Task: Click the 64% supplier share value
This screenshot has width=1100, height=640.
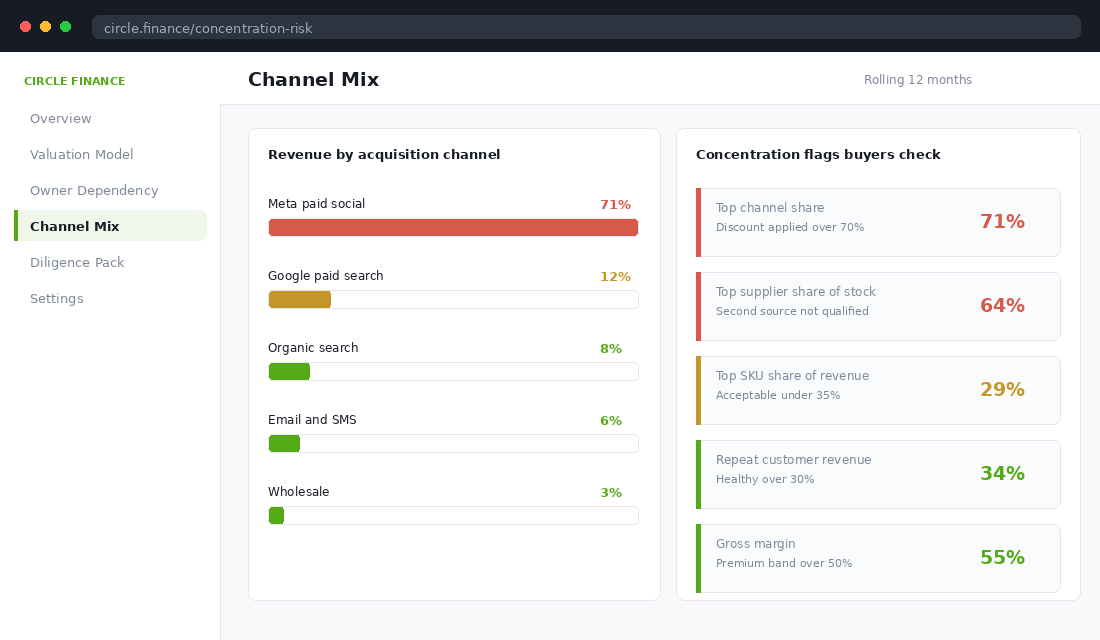Action: [1002, 305]
